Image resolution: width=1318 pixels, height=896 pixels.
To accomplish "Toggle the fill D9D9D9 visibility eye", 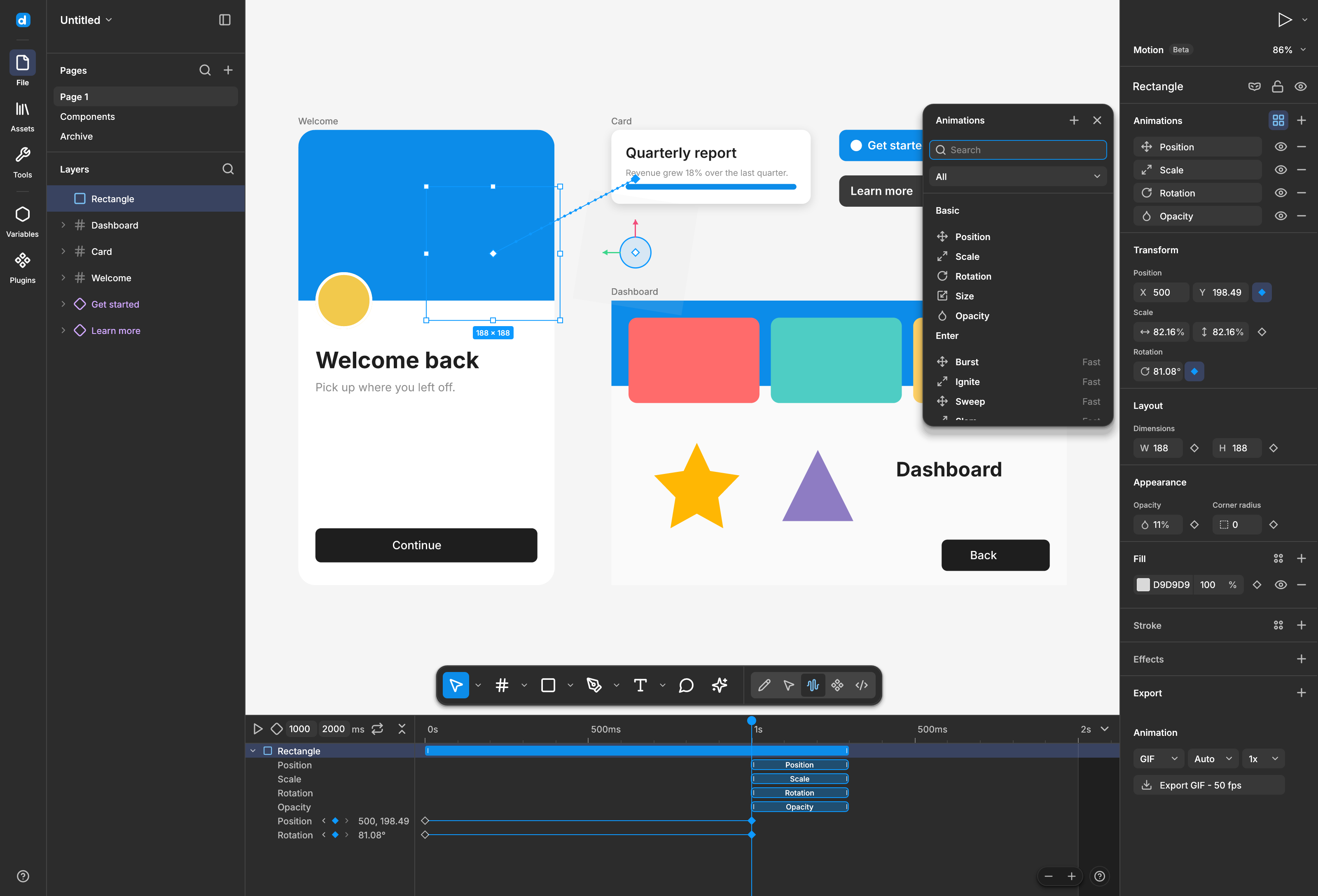I will [x=1281, y=585].
